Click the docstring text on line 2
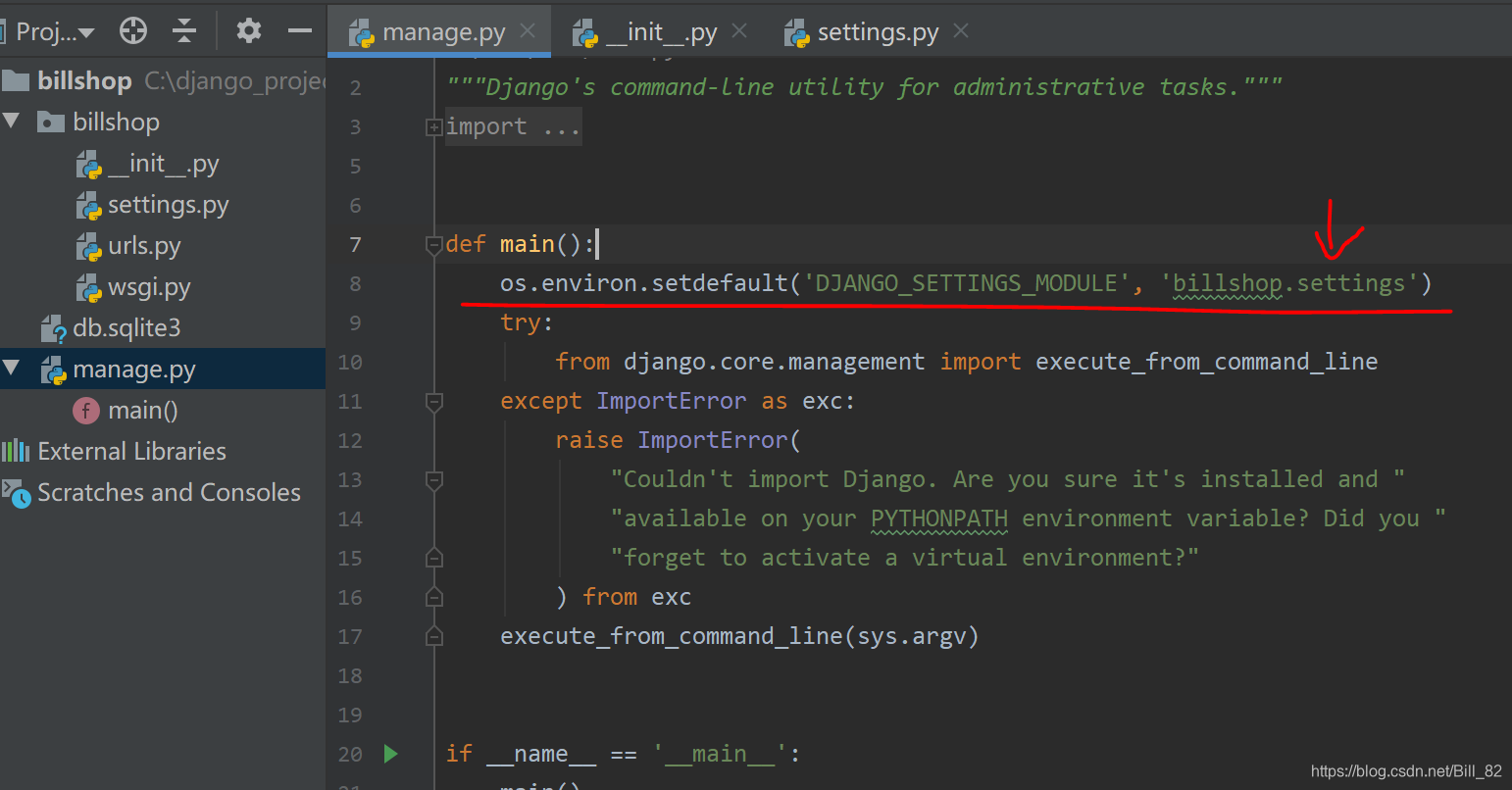The height and width of the screenshot is (790, 1512). point(864,87)
